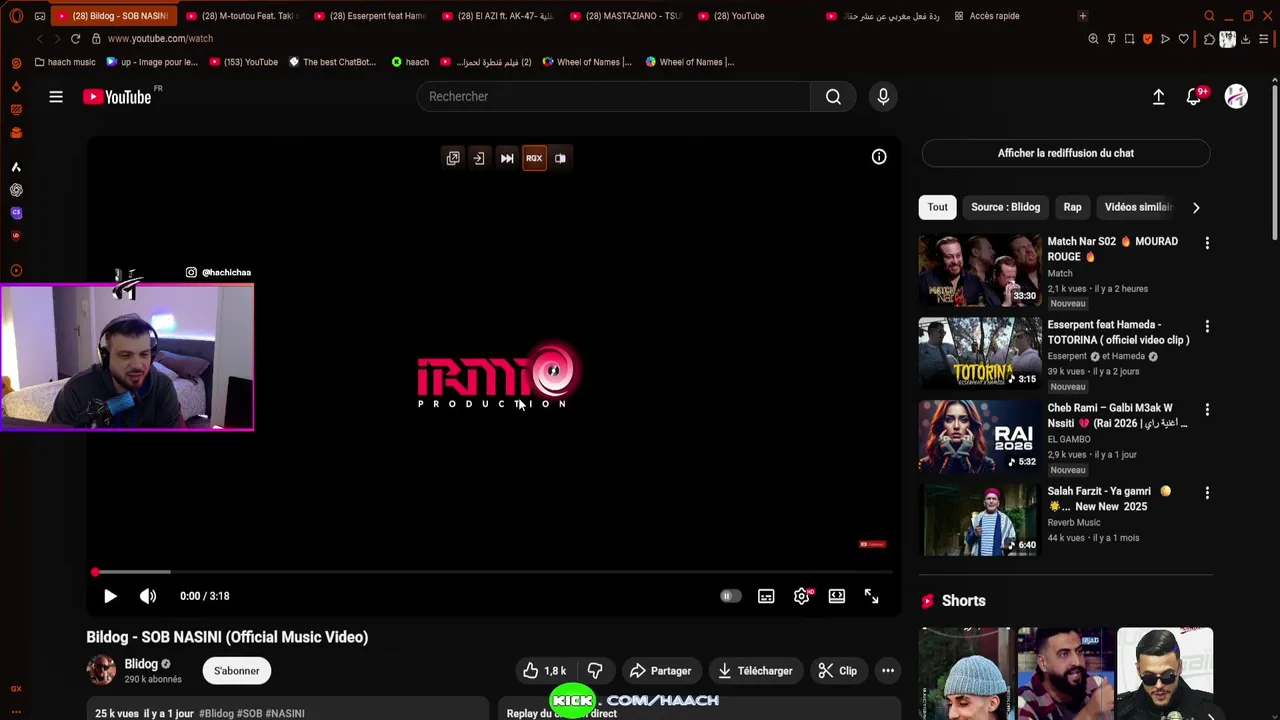
Task: Open the Blidog channel name link
Action: click(x=141, y=664)
